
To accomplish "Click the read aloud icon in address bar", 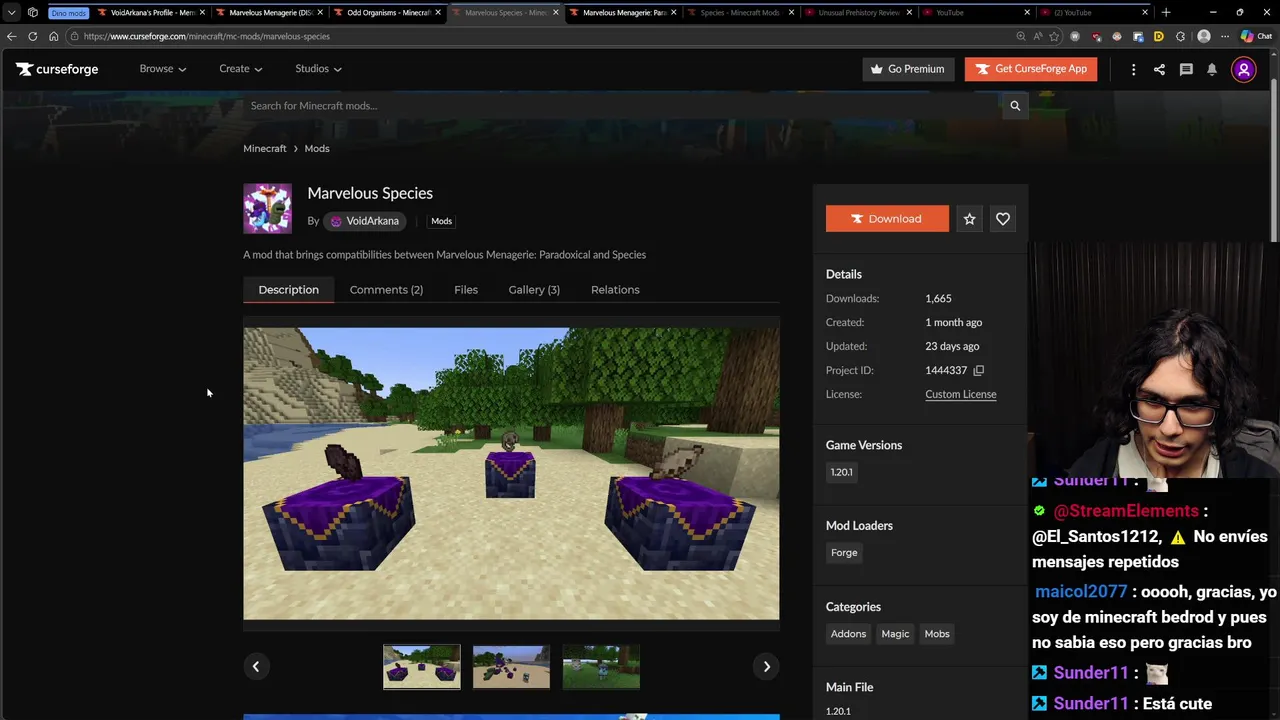I will 1037,36.
